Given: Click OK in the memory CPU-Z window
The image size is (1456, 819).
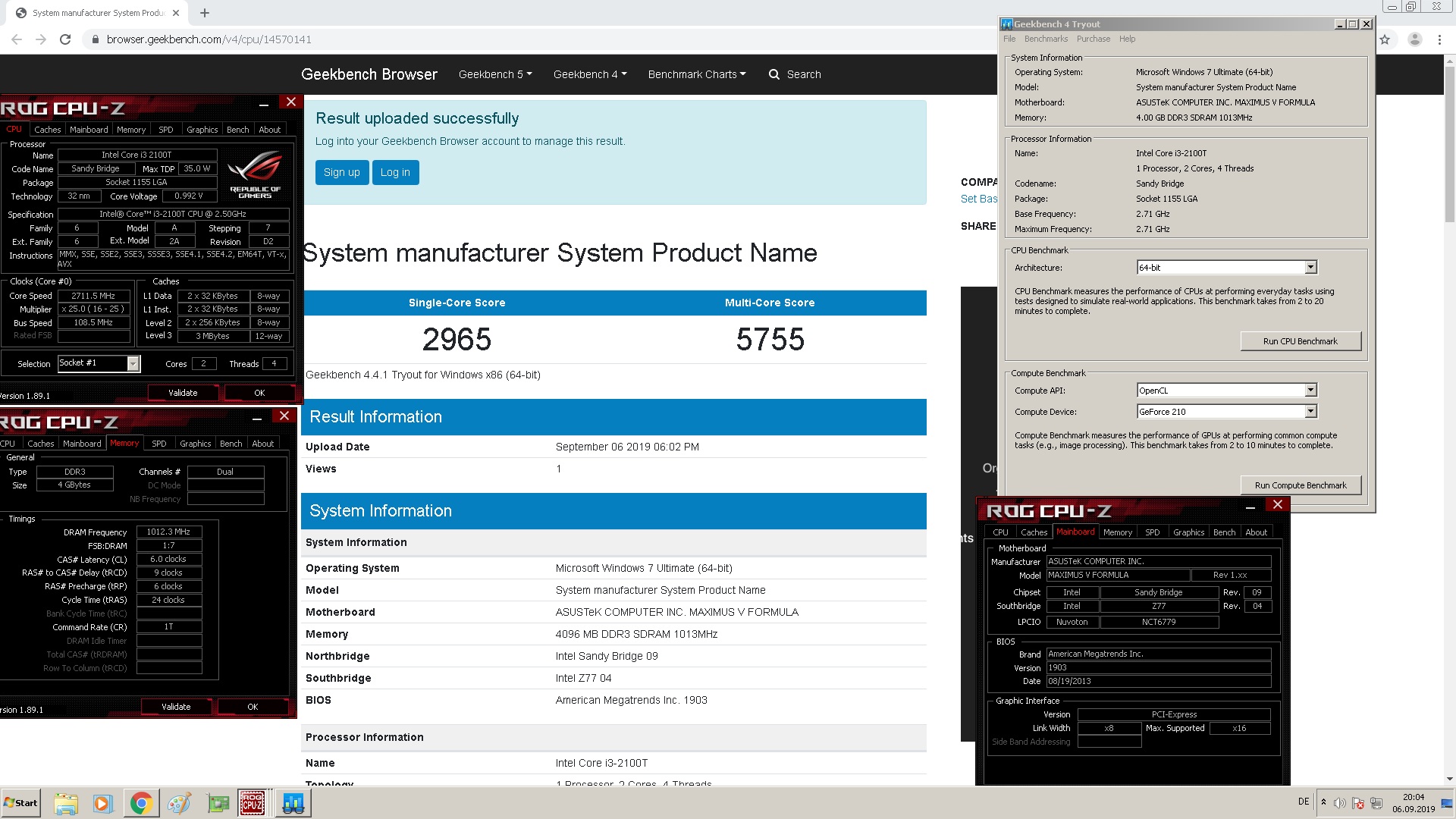Looking at the screenshot, I should [253, 707].
